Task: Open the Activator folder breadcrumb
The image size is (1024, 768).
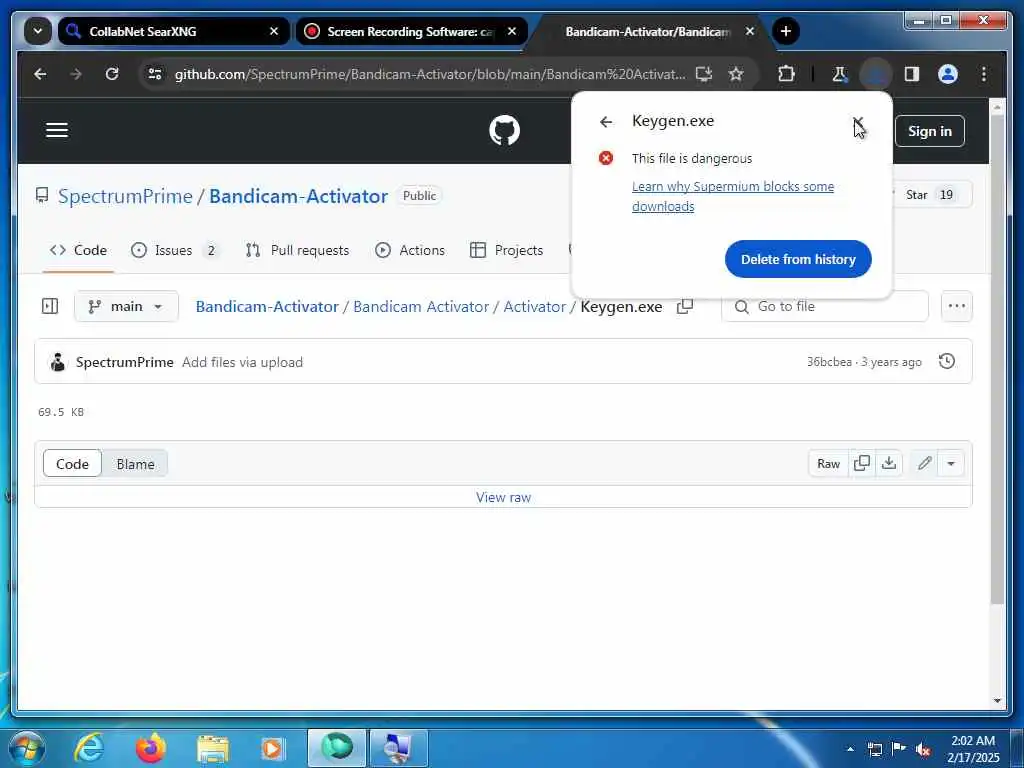Action: [534, 306]
